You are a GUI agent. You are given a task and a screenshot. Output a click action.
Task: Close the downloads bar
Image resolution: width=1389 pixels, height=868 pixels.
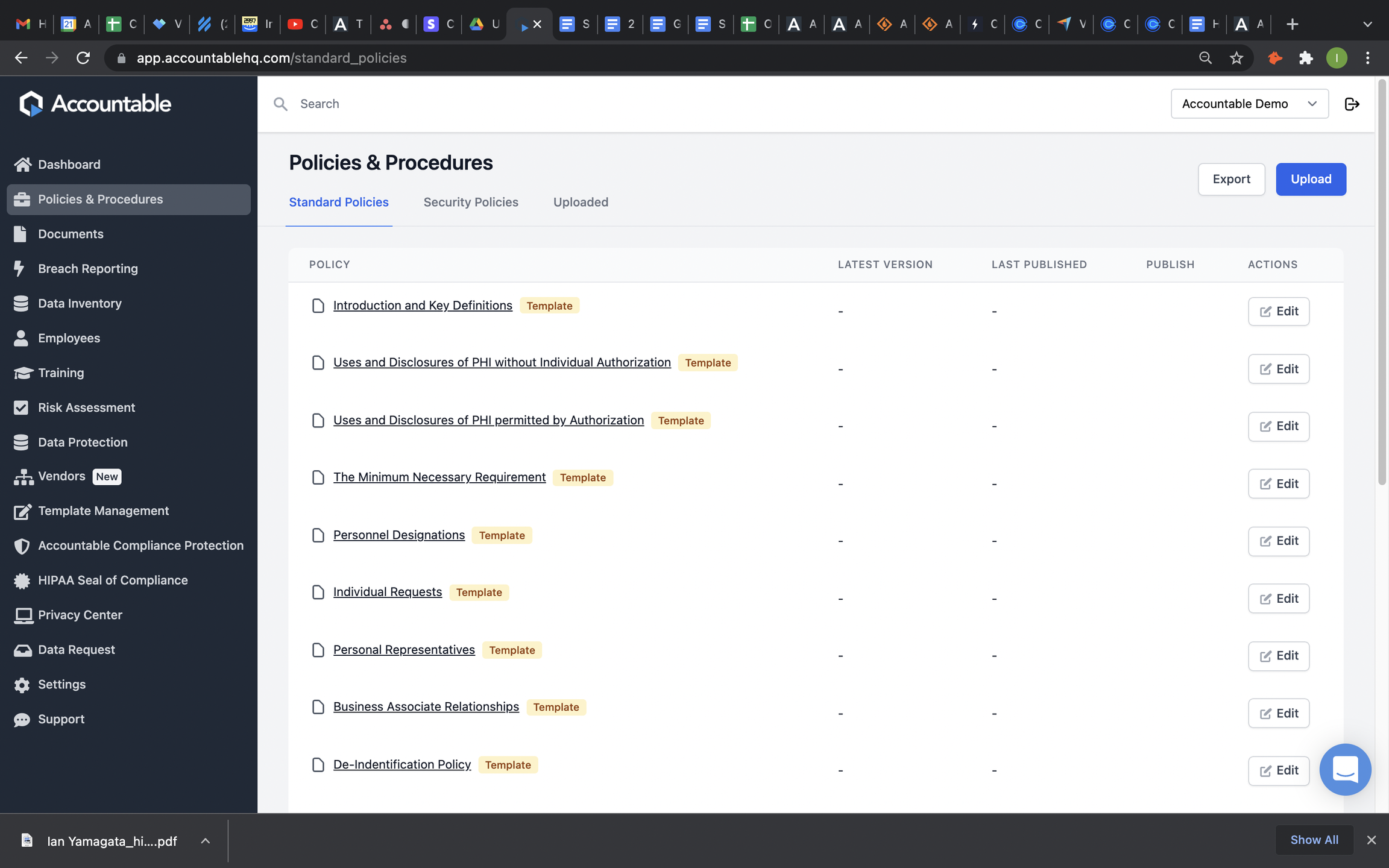(1372, 840)
